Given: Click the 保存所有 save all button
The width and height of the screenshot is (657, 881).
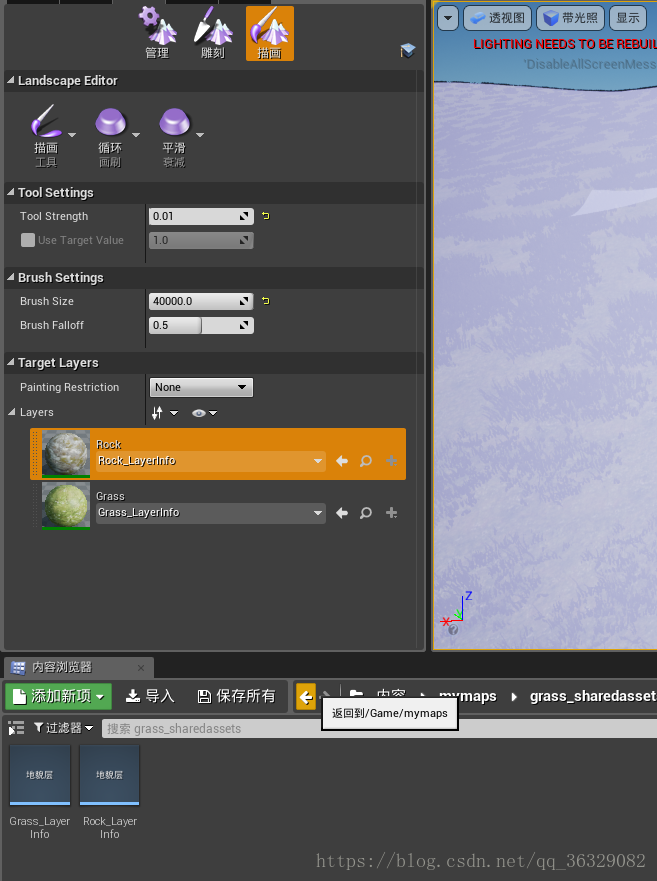Looking at the screenshot, I should point(237,696).
